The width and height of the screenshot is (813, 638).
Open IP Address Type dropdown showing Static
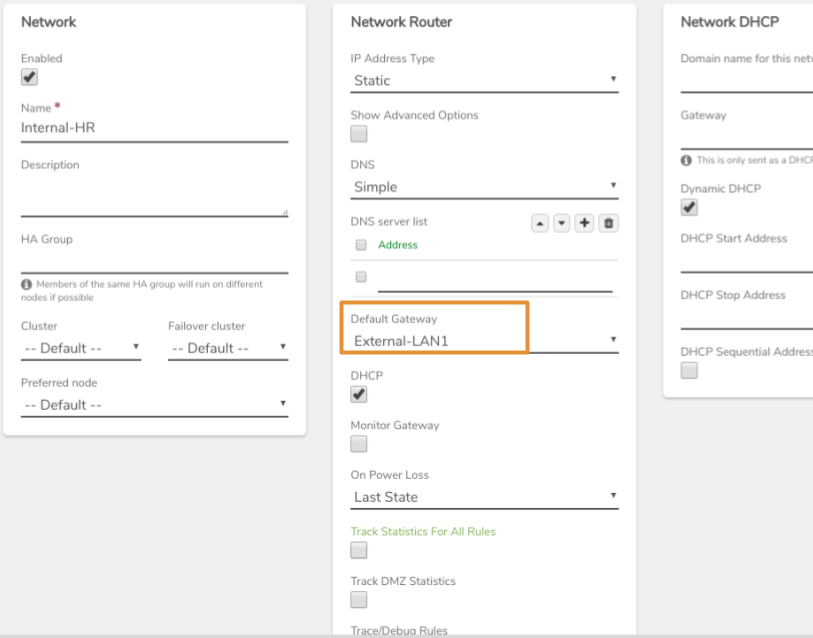484,81
